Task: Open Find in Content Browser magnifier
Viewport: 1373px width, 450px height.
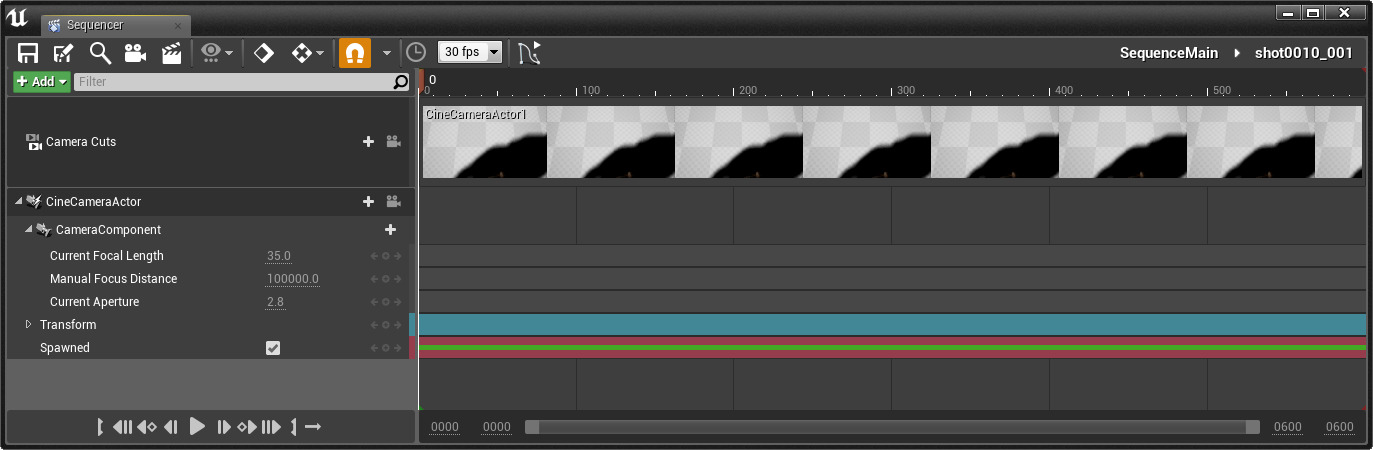Action: coord(100,53)
